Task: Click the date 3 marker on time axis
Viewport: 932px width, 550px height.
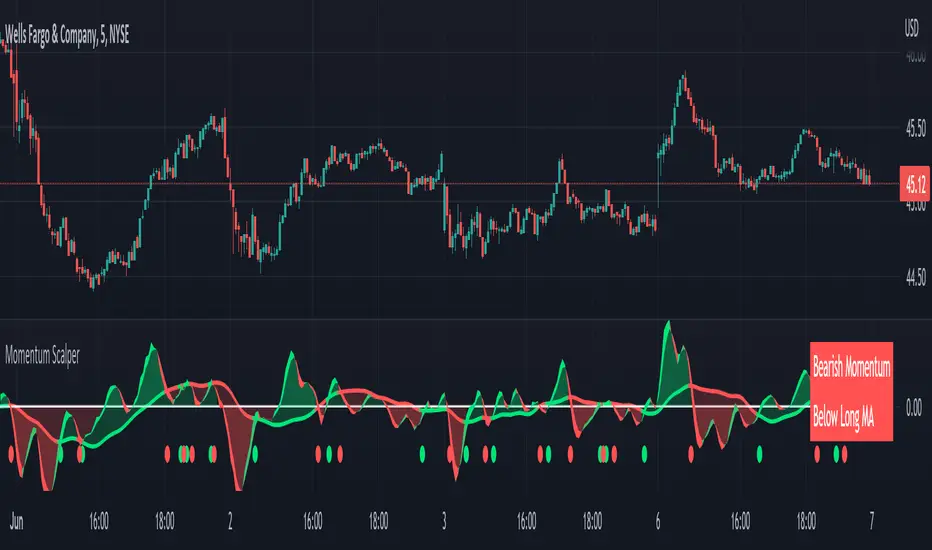Action: (x=443, y=521)
